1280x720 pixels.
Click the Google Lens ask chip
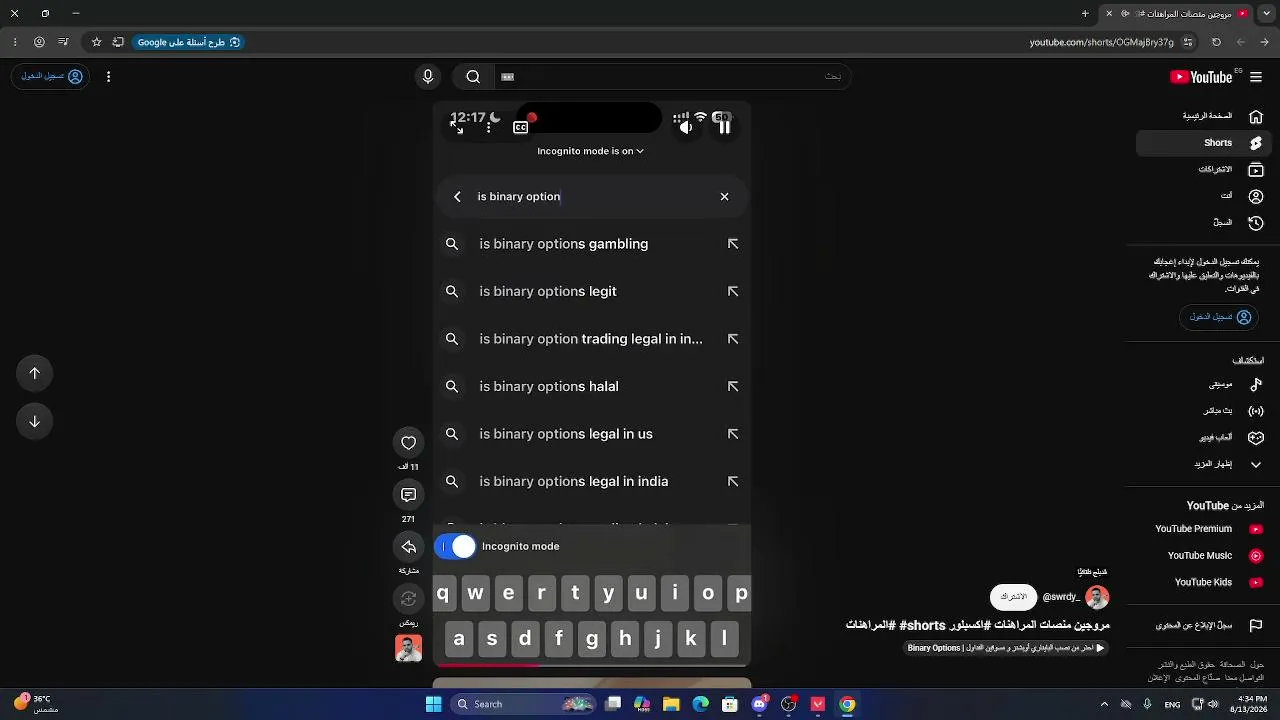click(189, 42)
